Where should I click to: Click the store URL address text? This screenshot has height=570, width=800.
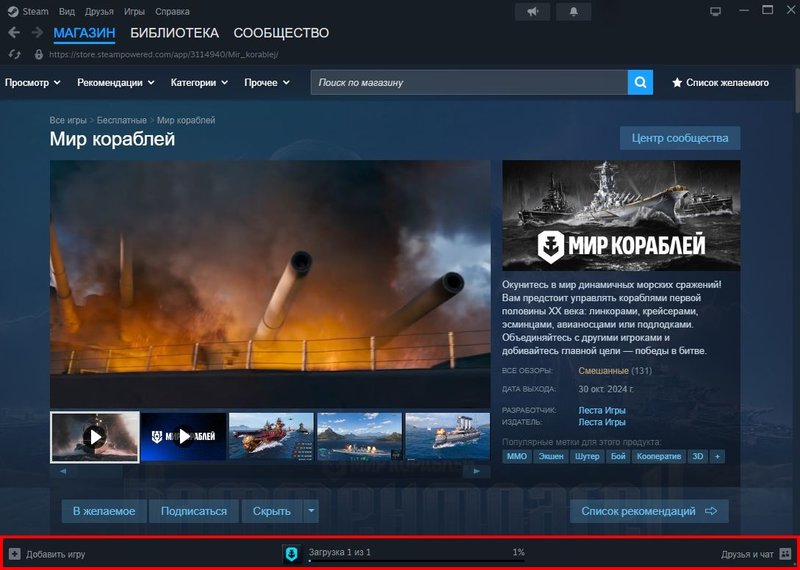point(163,54)
